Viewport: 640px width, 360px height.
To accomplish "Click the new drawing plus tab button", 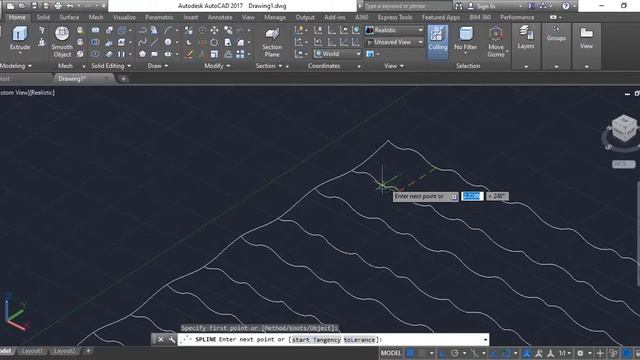I will click(124, 78).
